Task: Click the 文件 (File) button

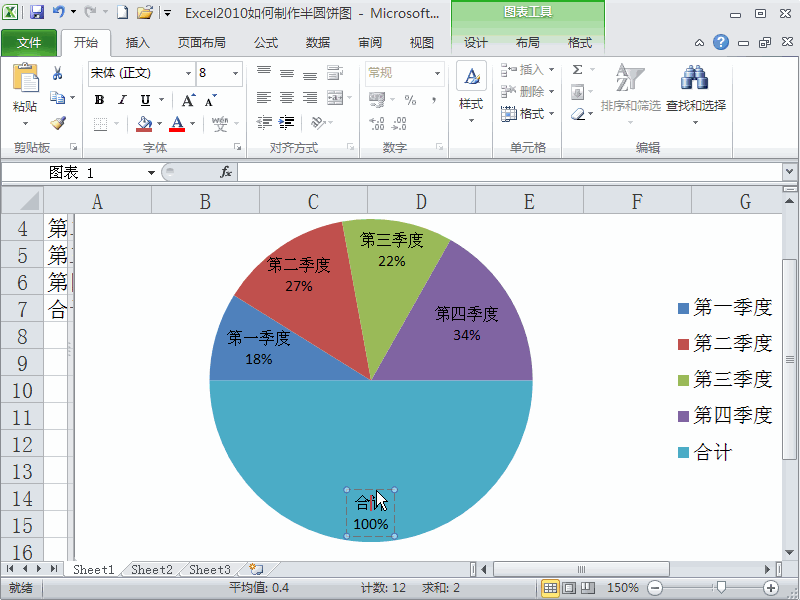Action: click(x=31, y=43)
